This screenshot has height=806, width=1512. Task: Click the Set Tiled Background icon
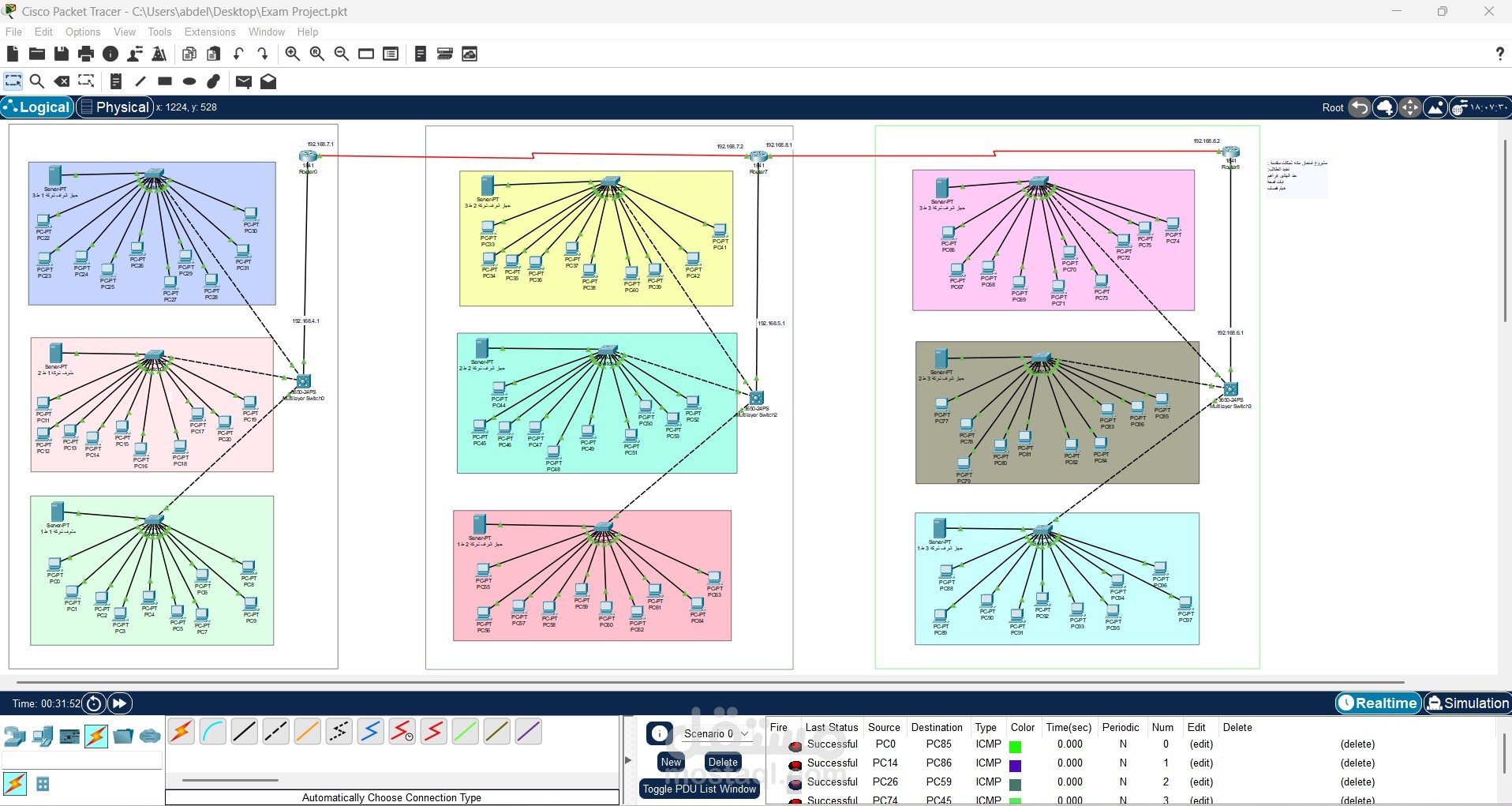[x=1435, y=107]
